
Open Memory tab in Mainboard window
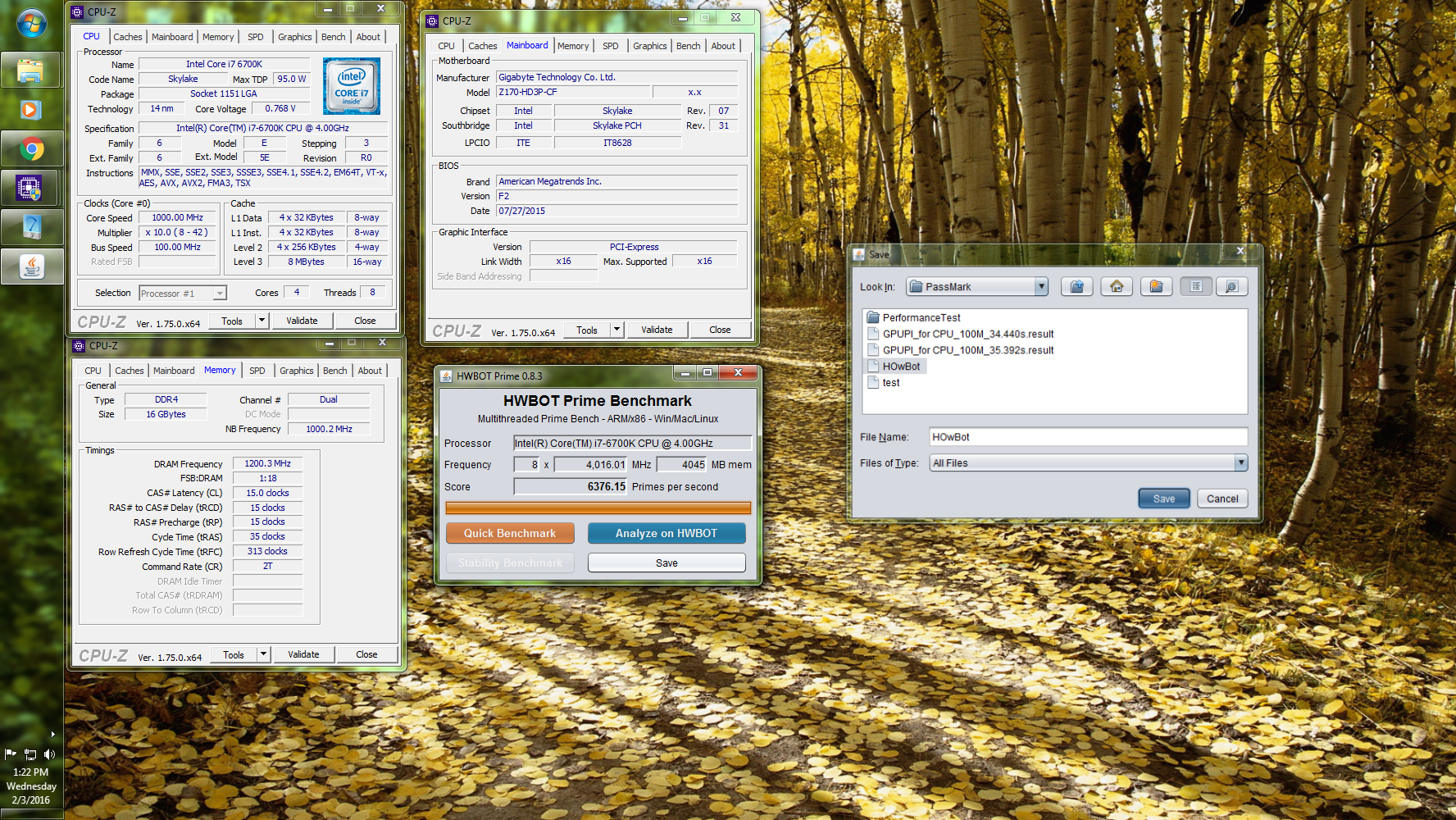pos(573,46)
